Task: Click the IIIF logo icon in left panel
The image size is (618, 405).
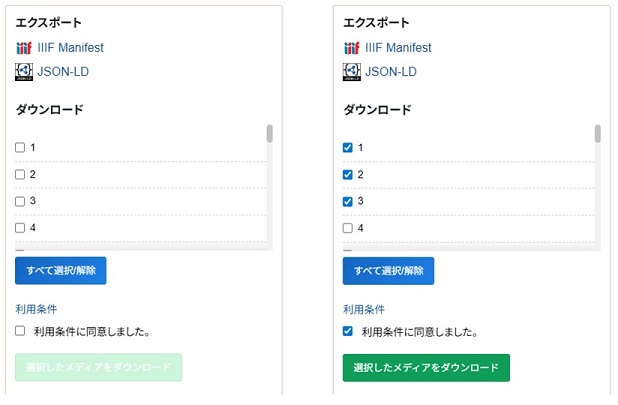Action: [24, 48]
